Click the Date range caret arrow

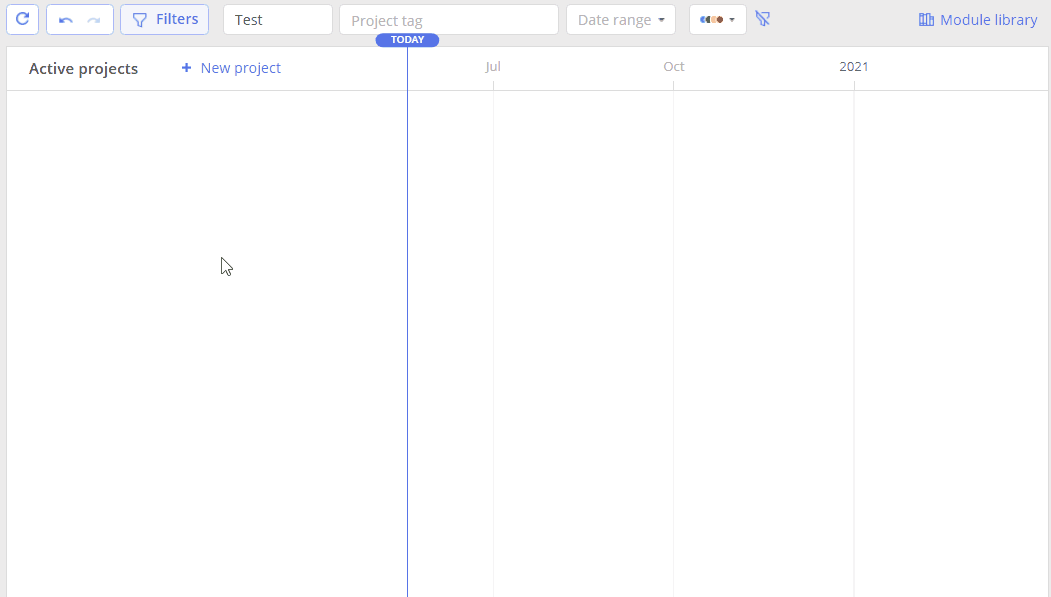point(662,19)
